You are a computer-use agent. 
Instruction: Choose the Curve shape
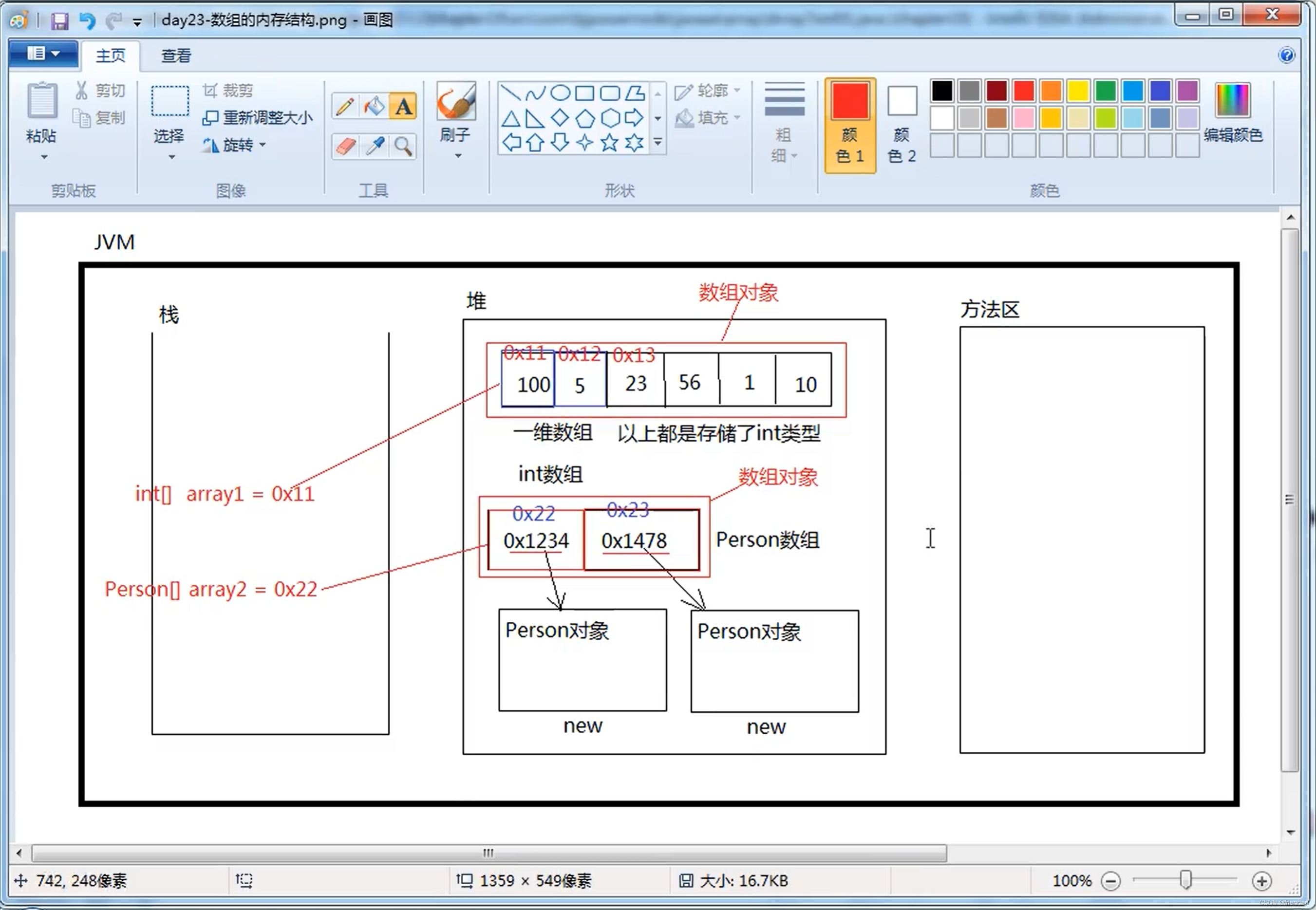pos(535,93)
